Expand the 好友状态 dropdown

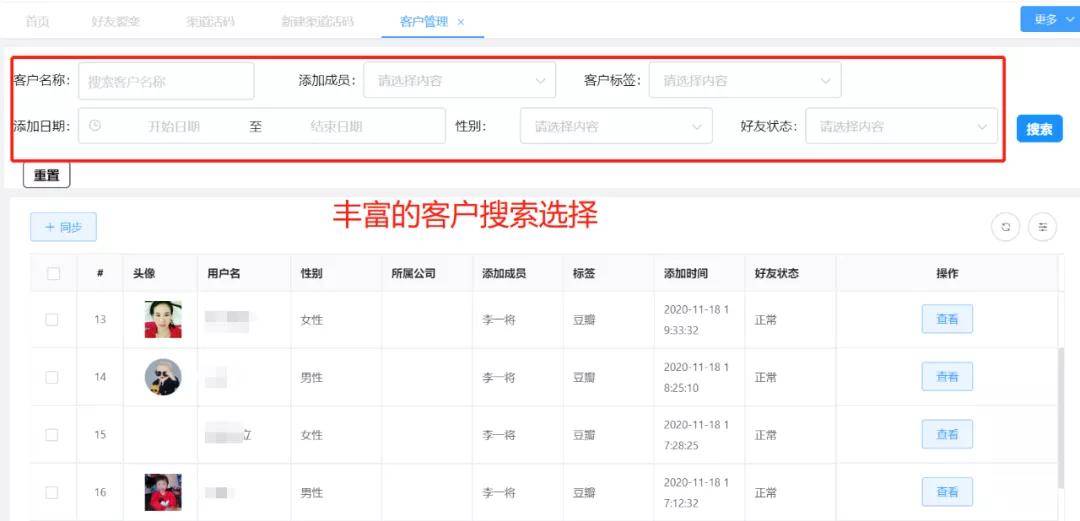coord(901,126)
